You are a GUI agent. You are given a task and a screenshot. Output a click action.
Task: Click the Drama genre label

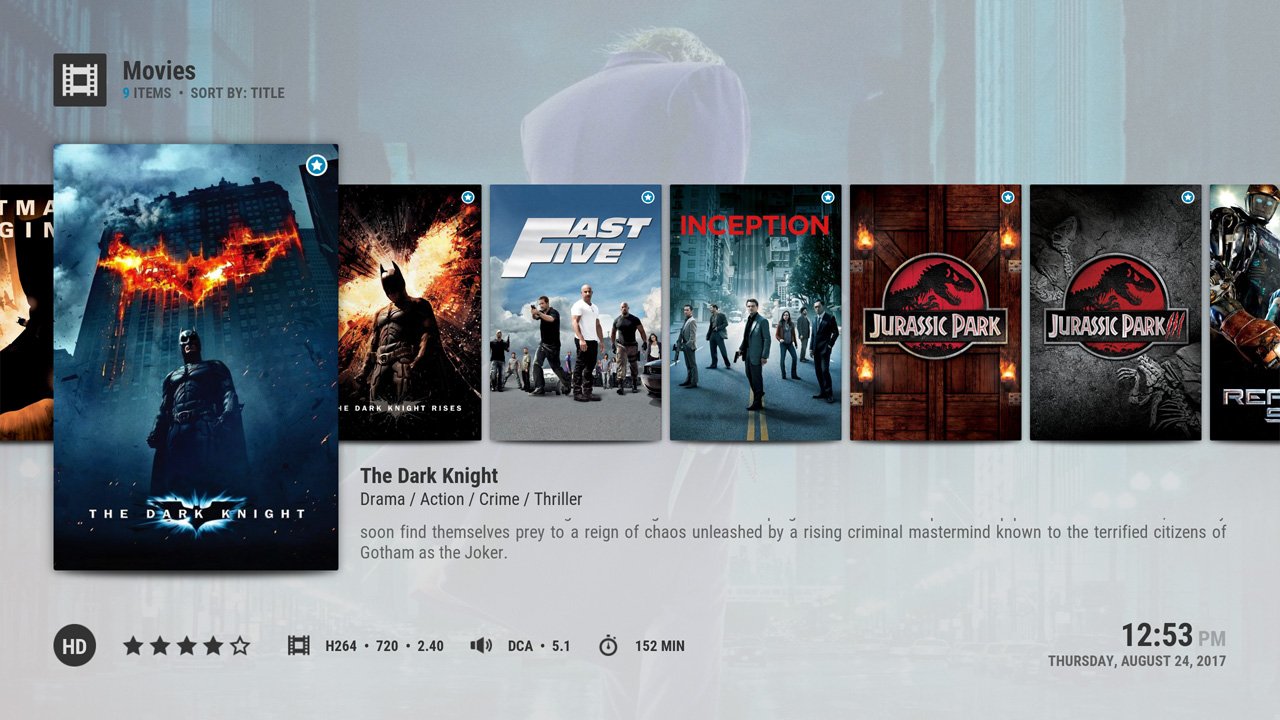(x=379, y=499)
